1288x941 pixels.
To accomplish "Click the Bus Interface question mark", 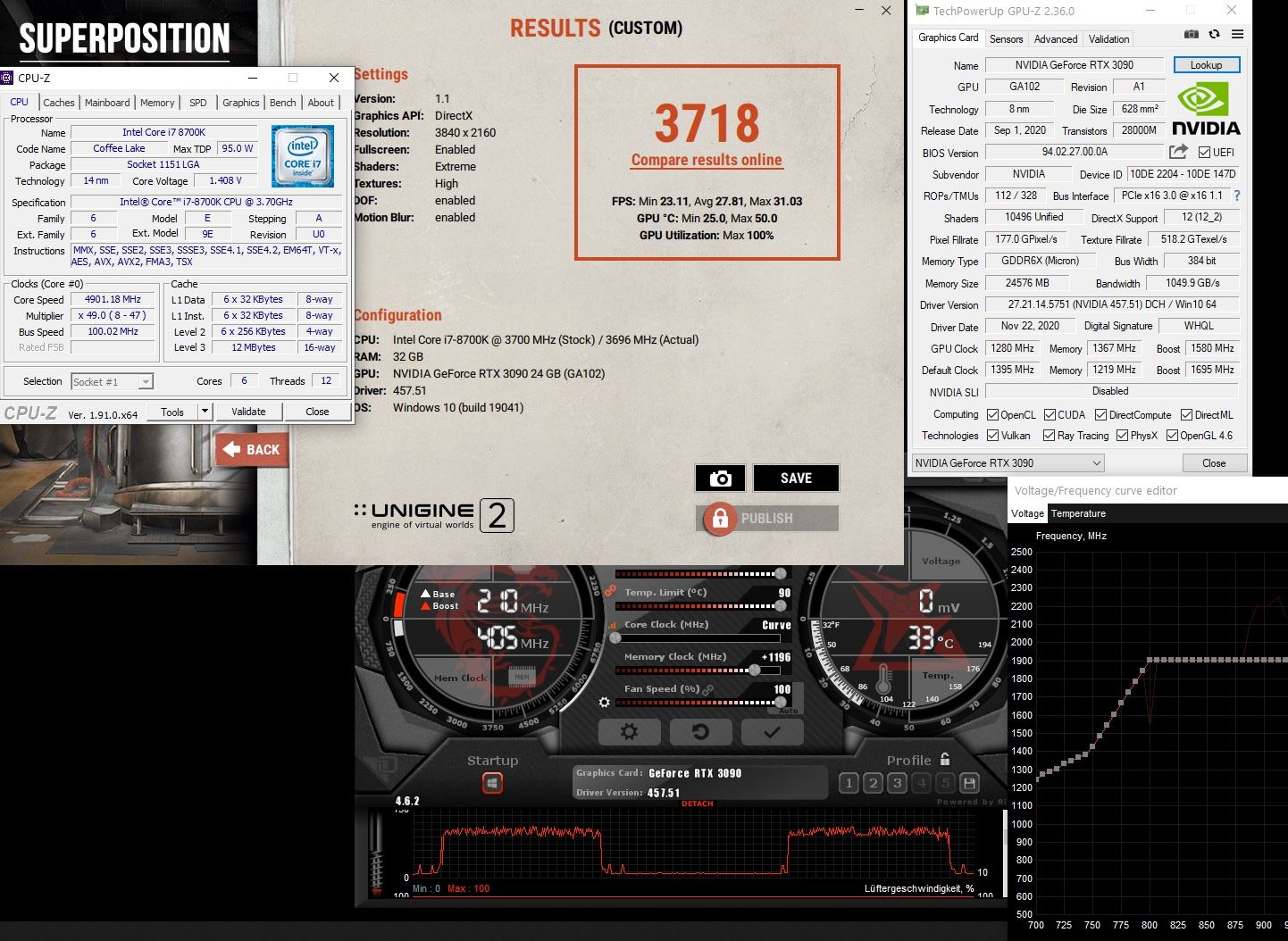I will [x=1237, y=196].
